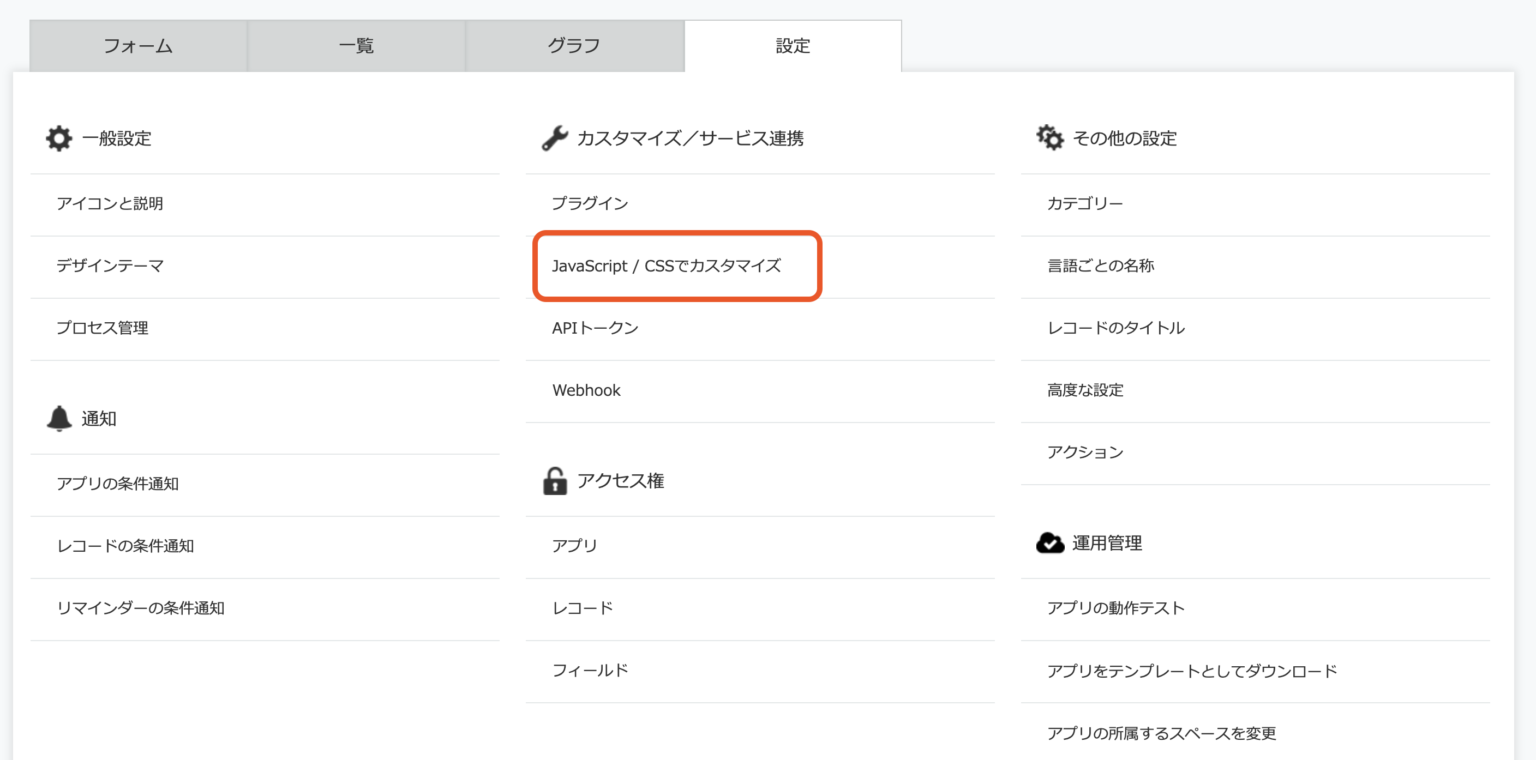Go to APIトークン settings
Screen dimensions: 1536x760
point(595,328)
